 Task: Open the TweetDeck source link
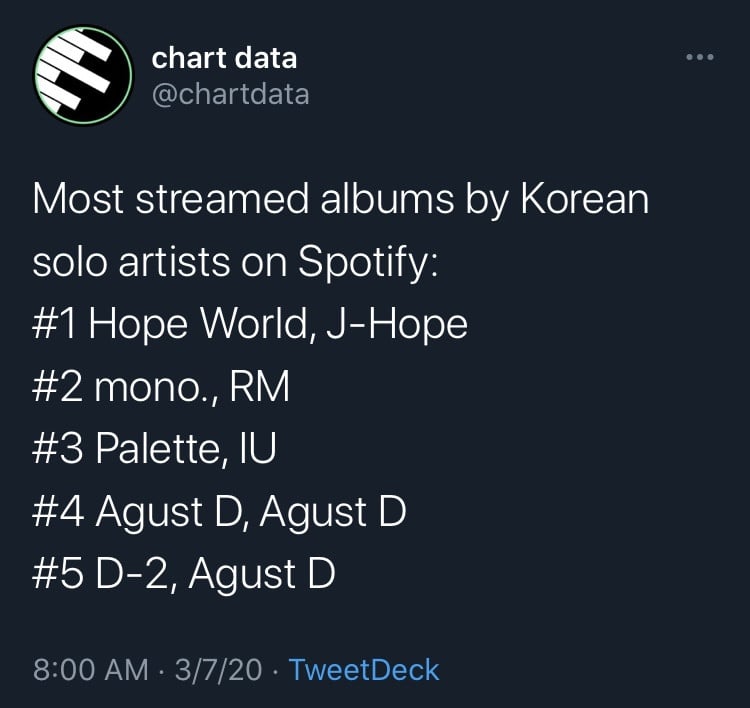pos(364,669)
